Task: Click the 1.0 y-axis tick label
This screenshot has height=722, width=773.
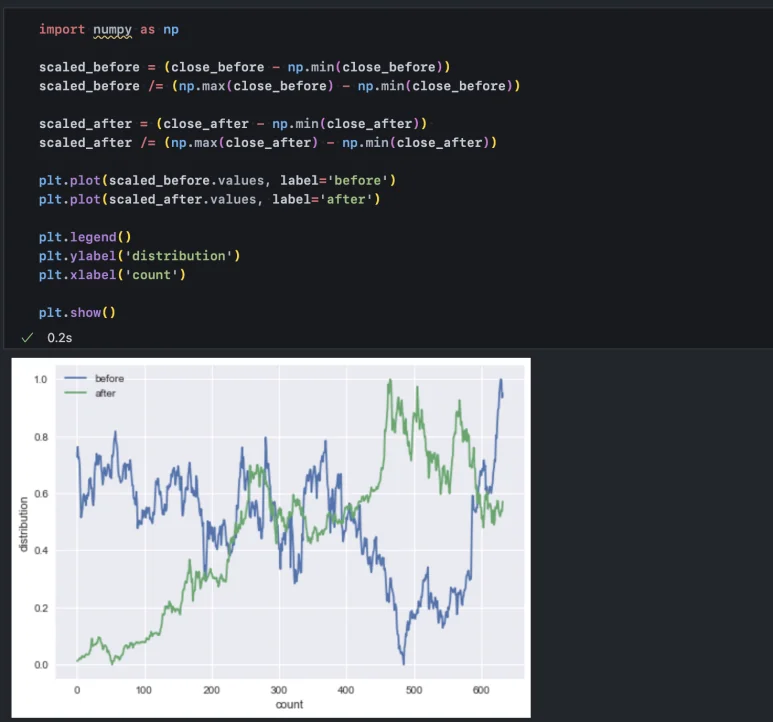Action: 40,380
